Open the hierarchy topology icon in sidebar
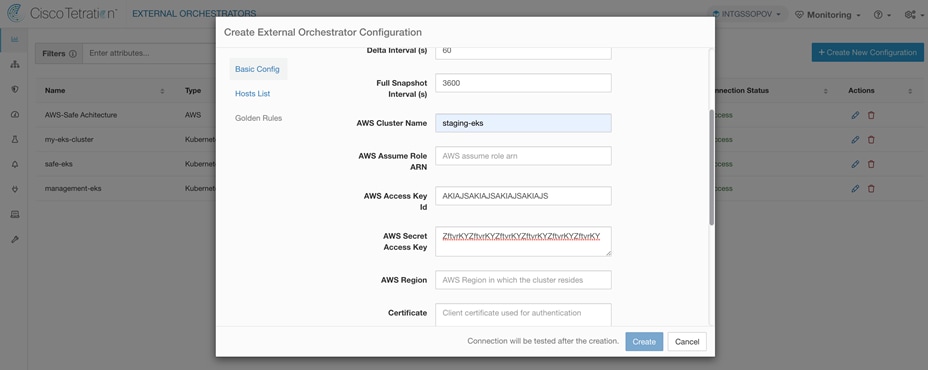The image size is (928, 370). click(15, 64)
